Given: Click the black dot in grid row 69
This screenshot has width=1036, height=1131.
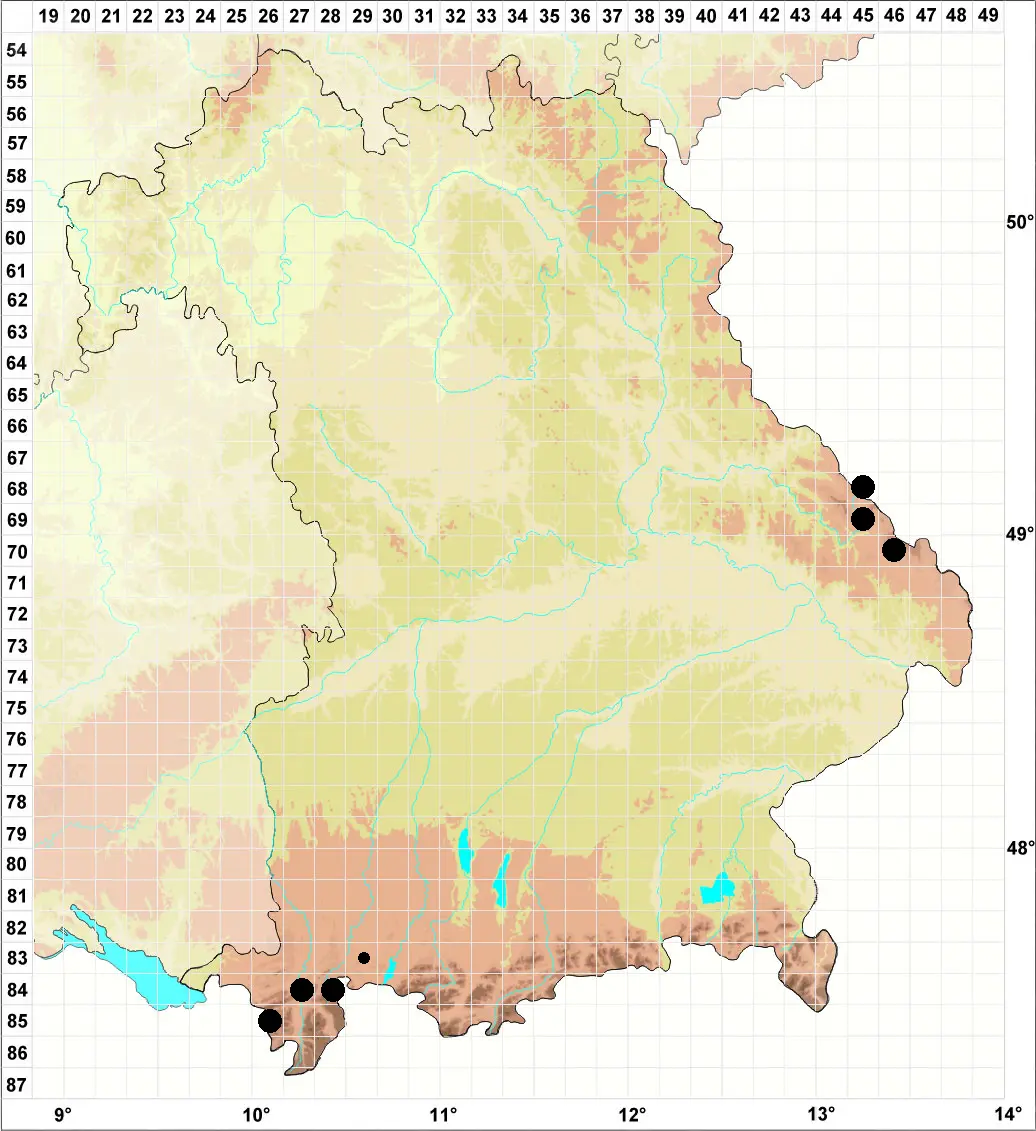Looking at the screenshot, I should pos(863,519).
